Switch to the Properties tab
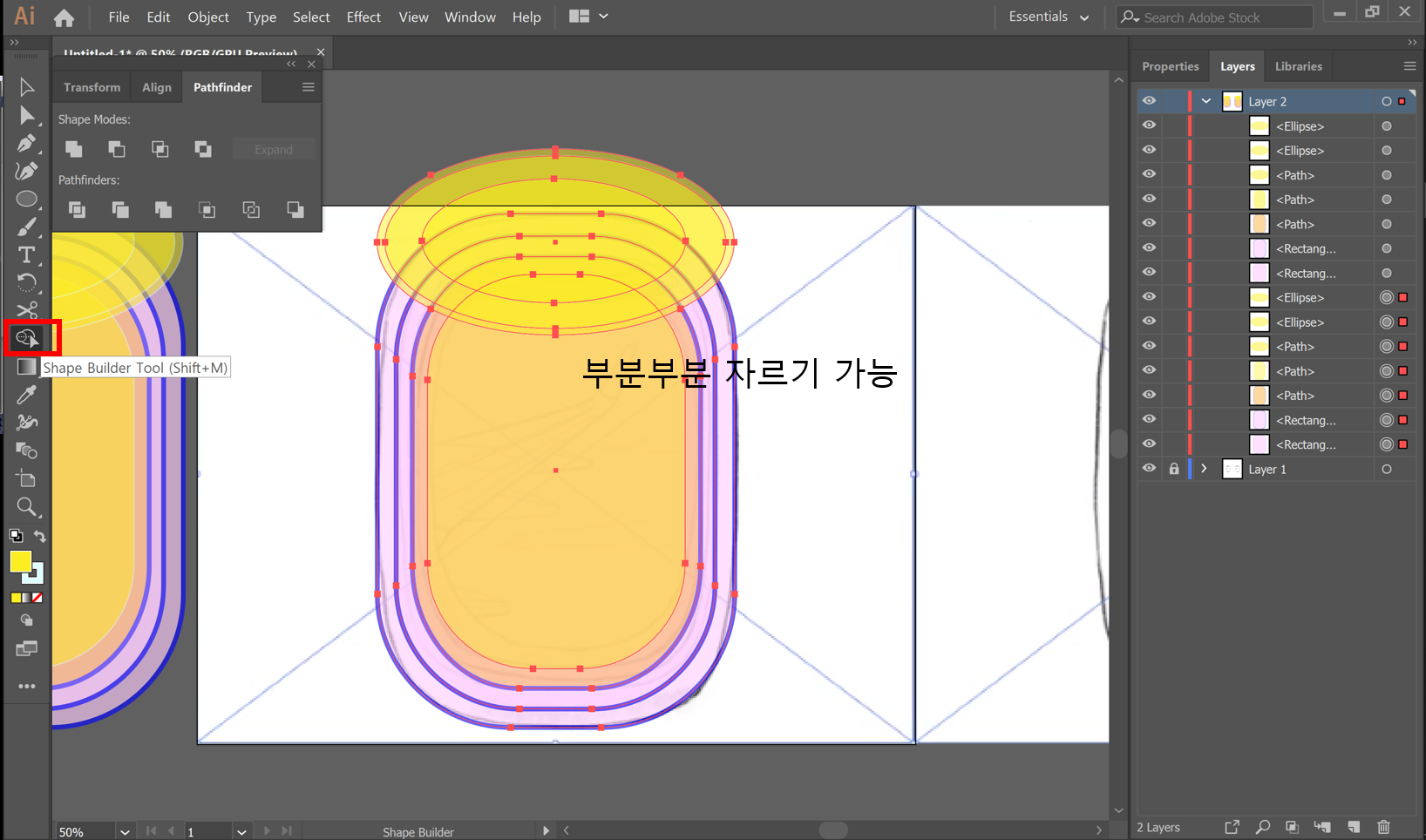1426x840 pixels. 1171,66
